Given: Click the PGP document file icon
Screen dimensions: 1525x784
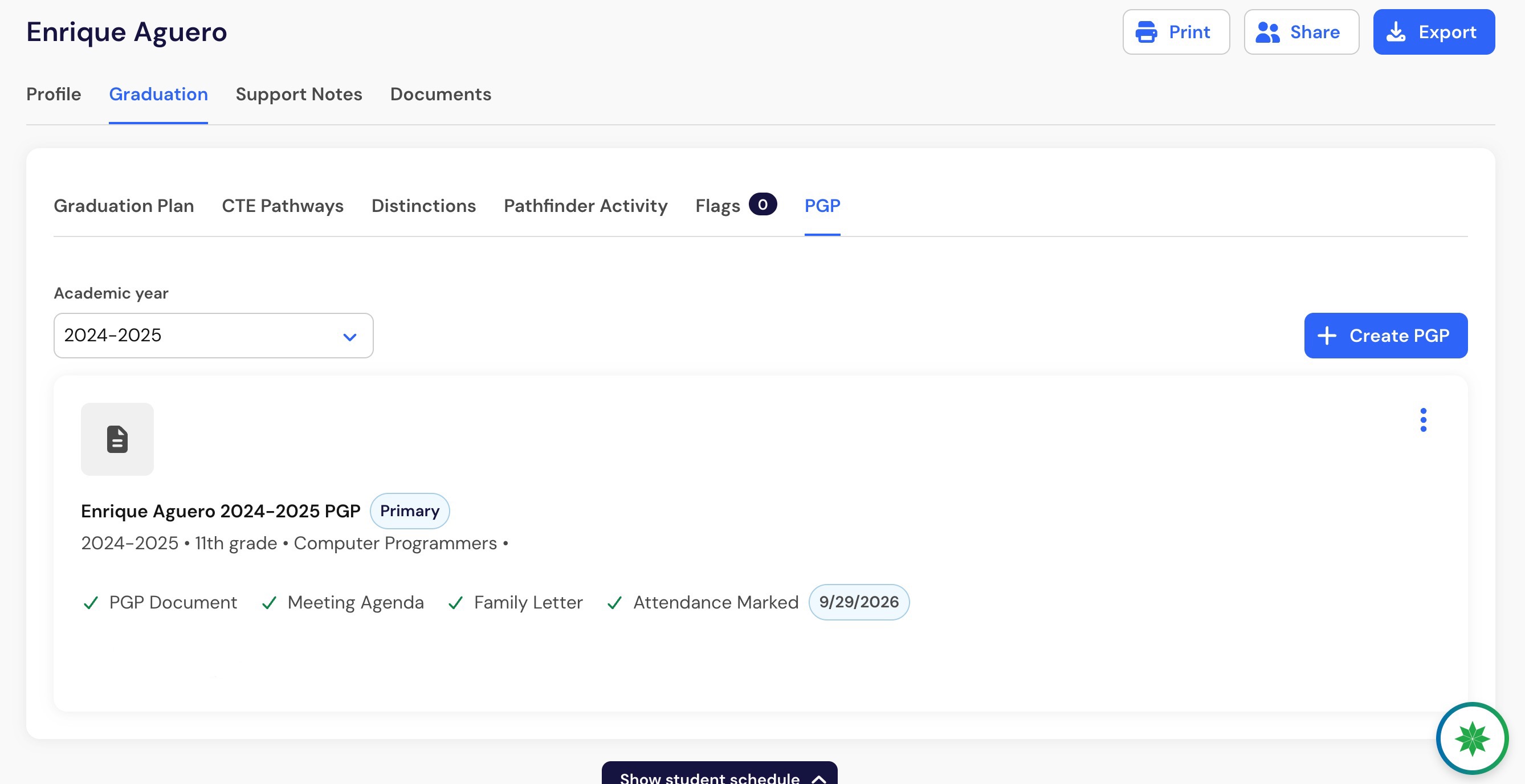Looking at the screenshot, I should (117, 439).
